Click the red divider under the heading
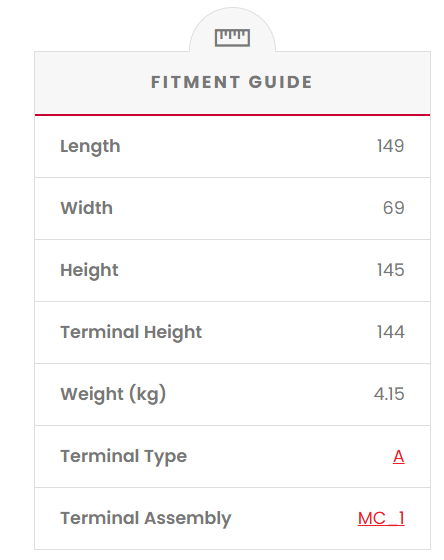 (232, 115)
